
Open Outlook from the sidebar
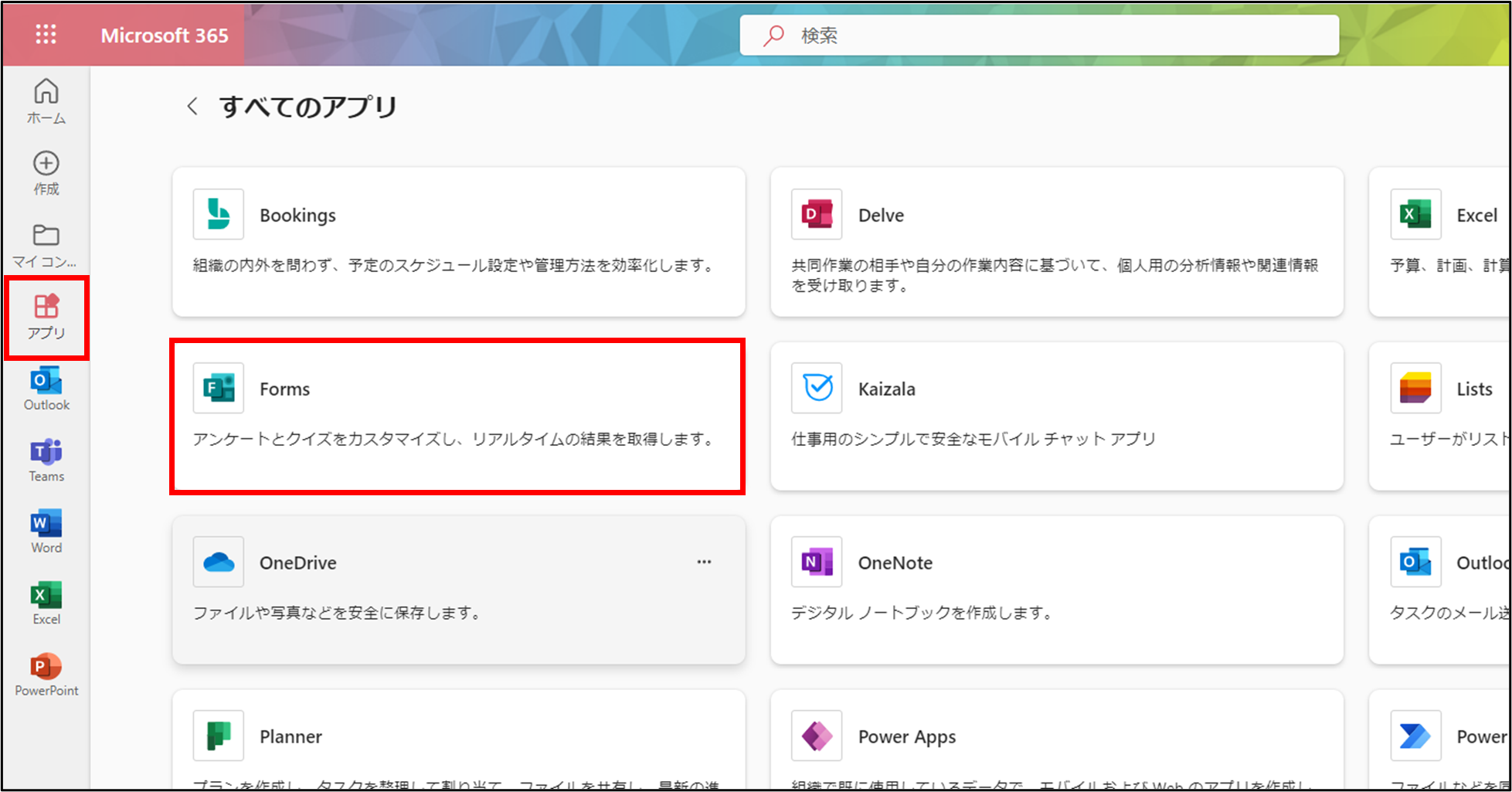tap(46, 389)
